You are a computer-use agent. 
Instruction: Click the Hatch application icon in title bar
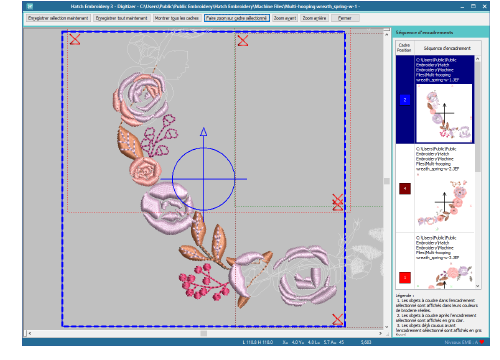click(30, 6)
